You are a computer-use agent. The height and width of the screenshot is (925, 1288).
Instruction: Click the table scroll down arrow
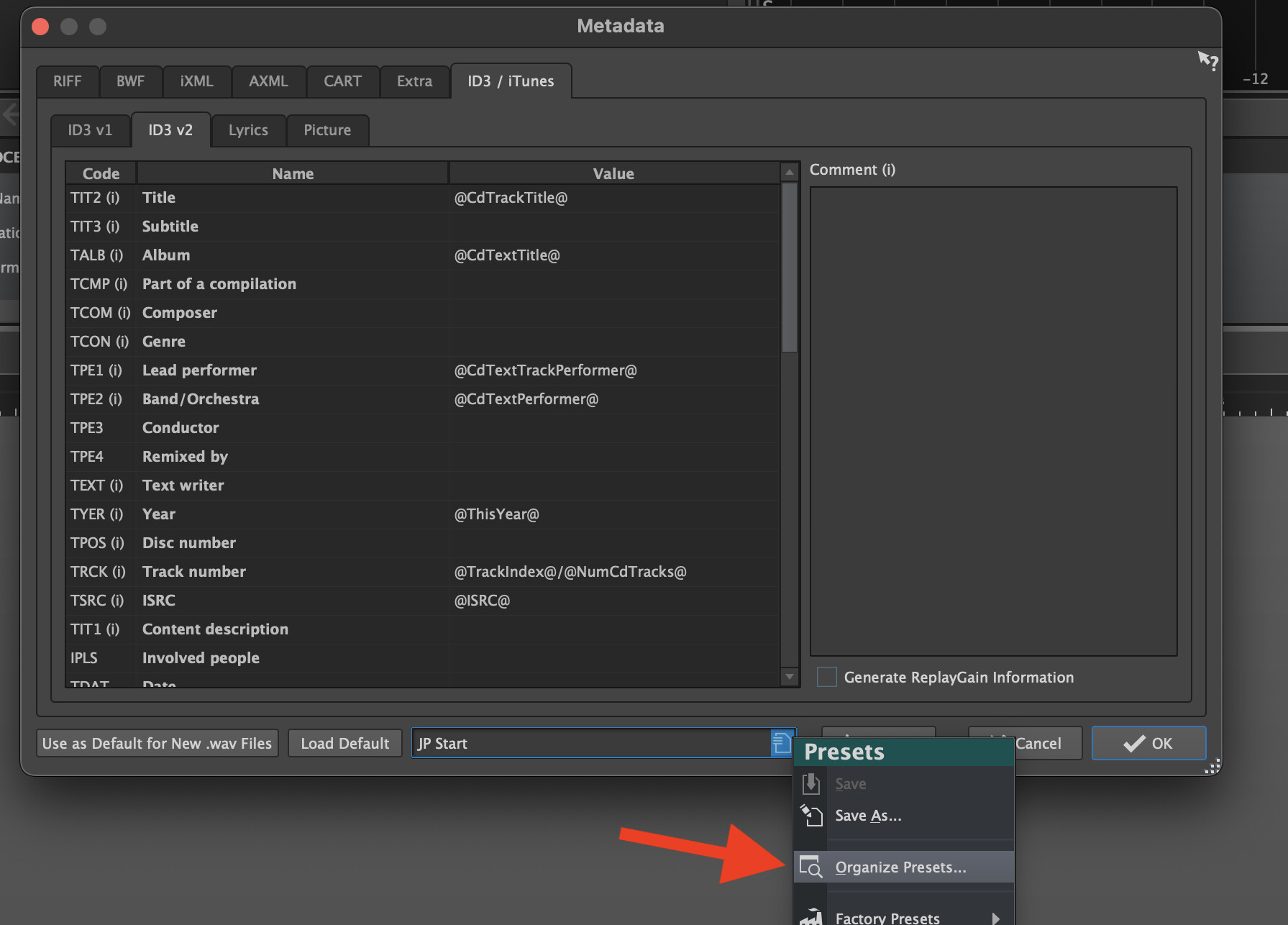tap(790, 677)
